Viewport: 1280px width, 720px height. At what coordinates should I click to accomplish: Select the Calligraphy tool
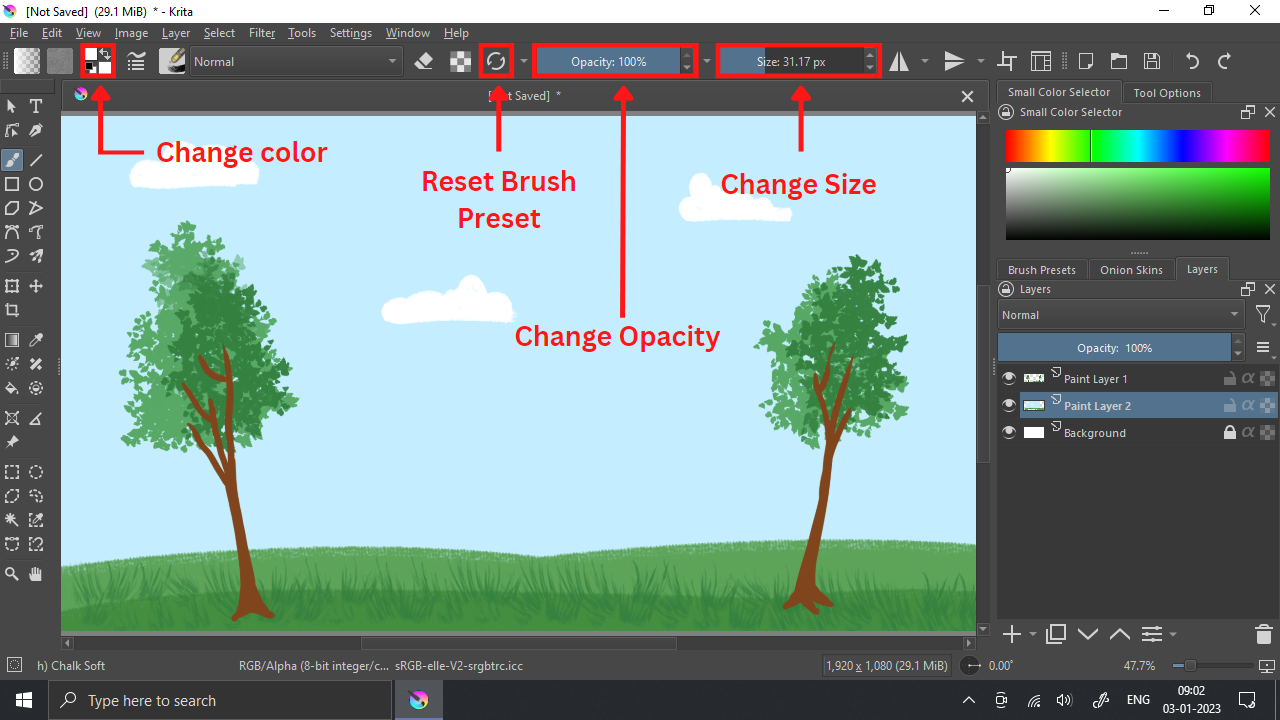coord(36,130)
